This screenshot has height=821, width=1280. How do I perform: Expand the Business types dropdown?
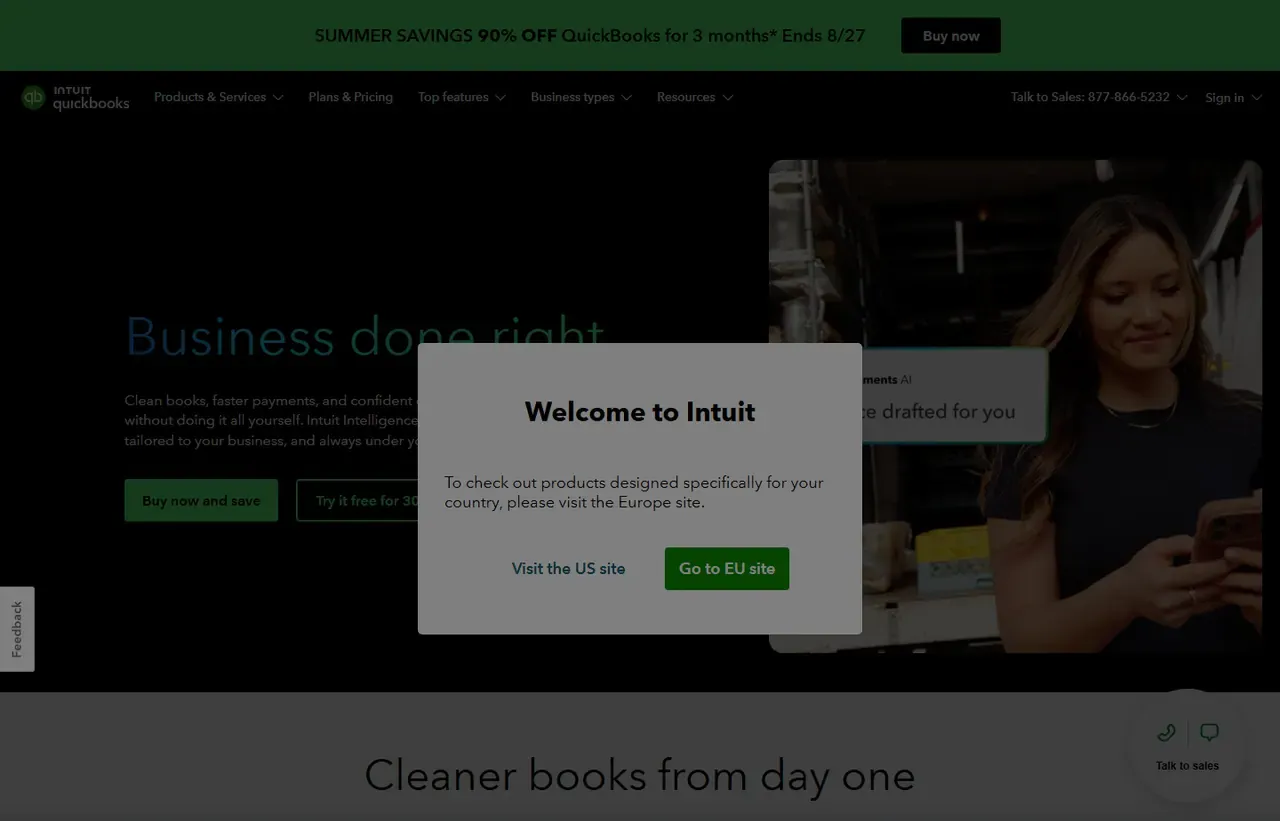click(x=581, y=97)
